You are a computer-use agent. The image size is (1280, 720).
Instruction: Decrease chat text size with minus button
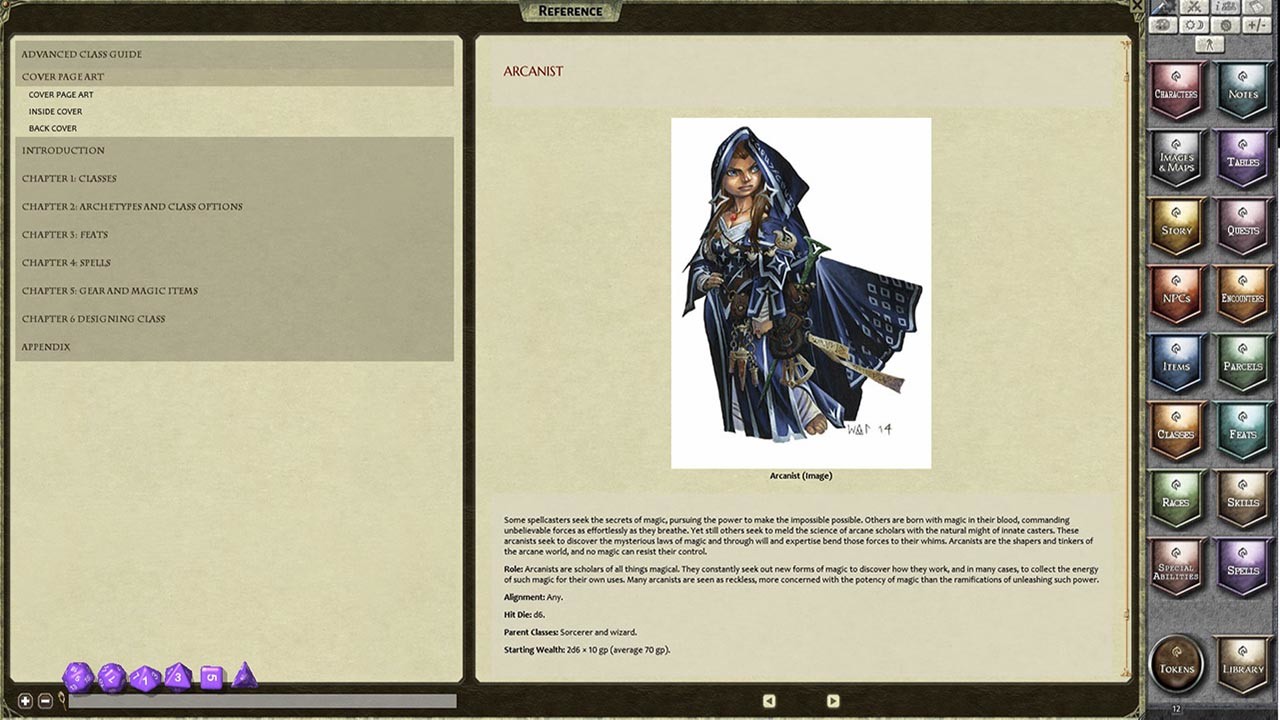point(44,700)
